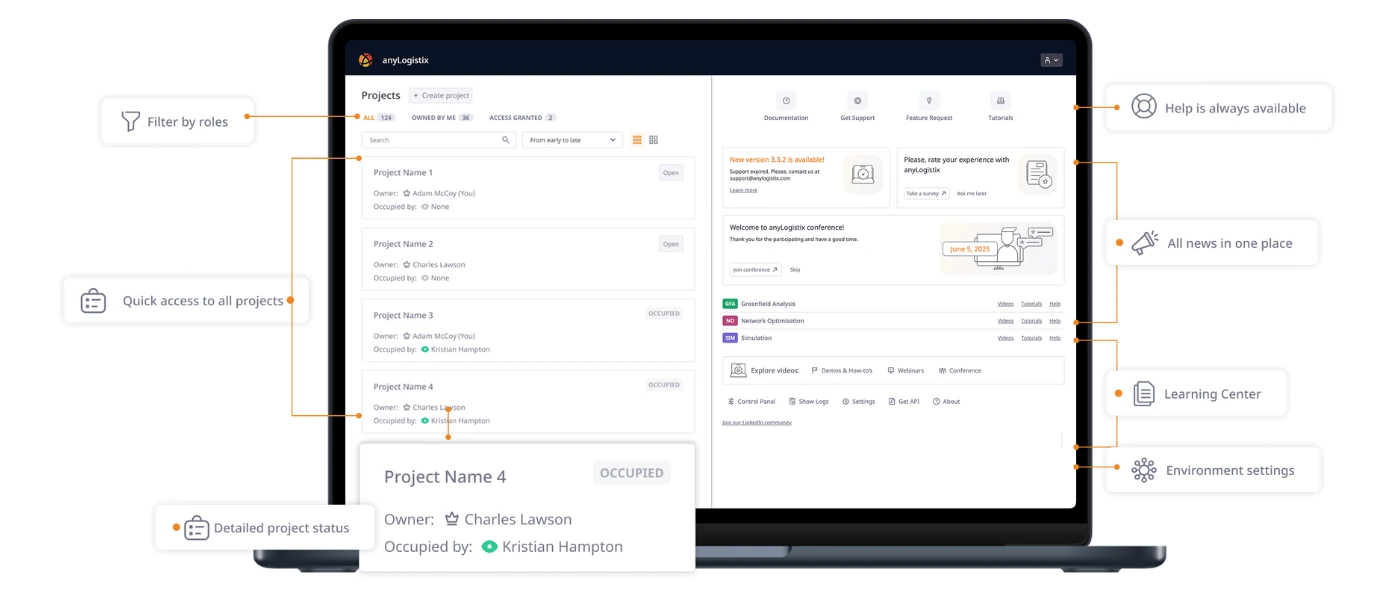Open Videos link for Greenfield Analysis

point(1005,304)
